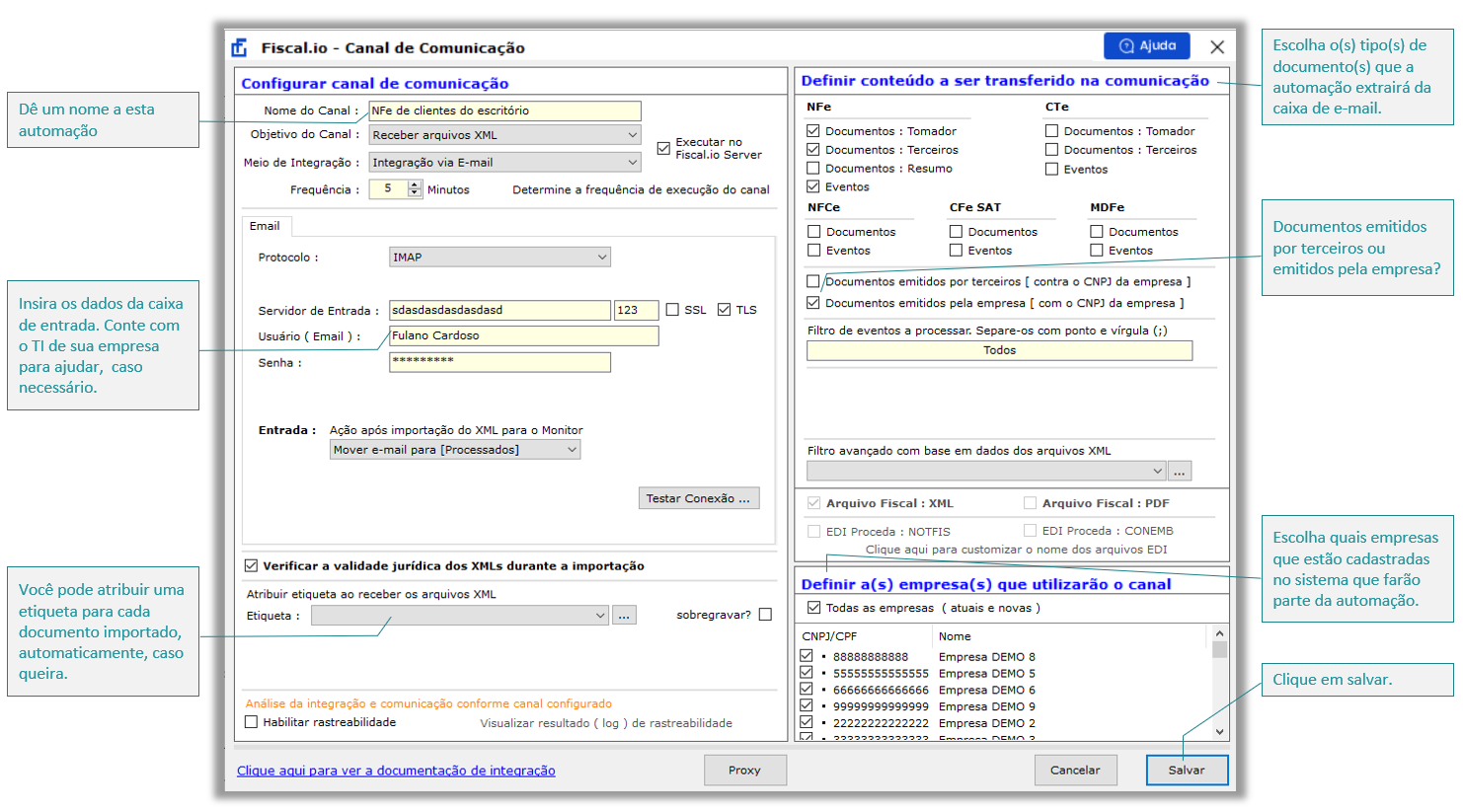Enable the SSL checkbox
The width and height of the screenshot is (1463, 812).
672,310
